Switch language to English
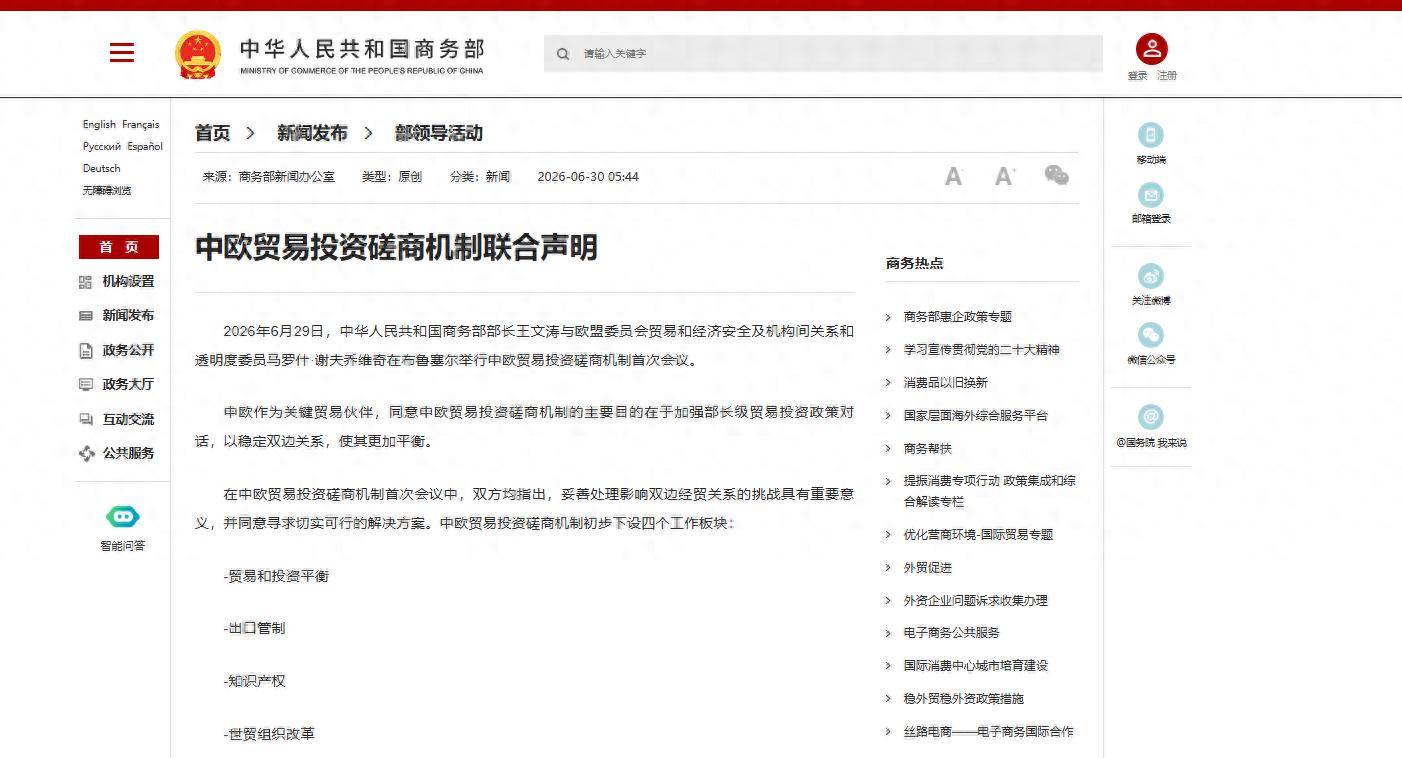This screenshot has height=758, width=1402. [99, 125]
